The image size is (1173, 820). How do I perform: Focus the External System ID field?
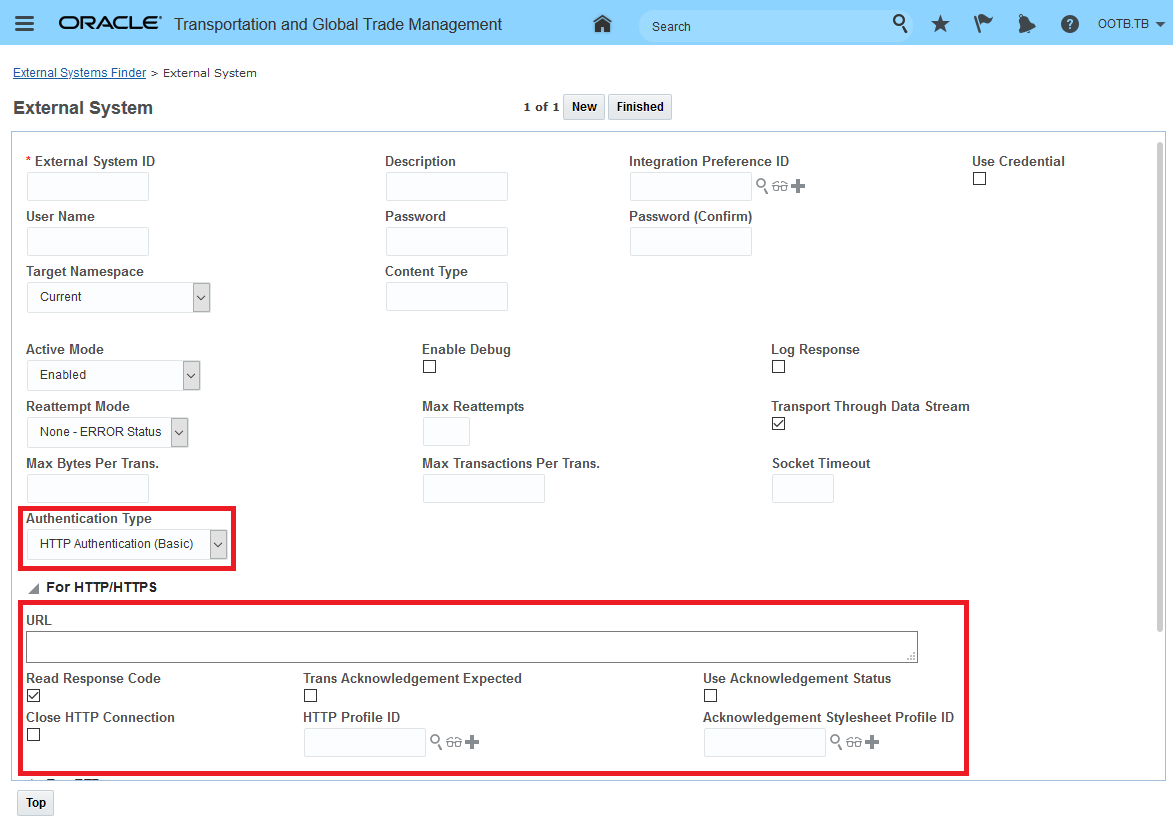(x=88, y=186)
